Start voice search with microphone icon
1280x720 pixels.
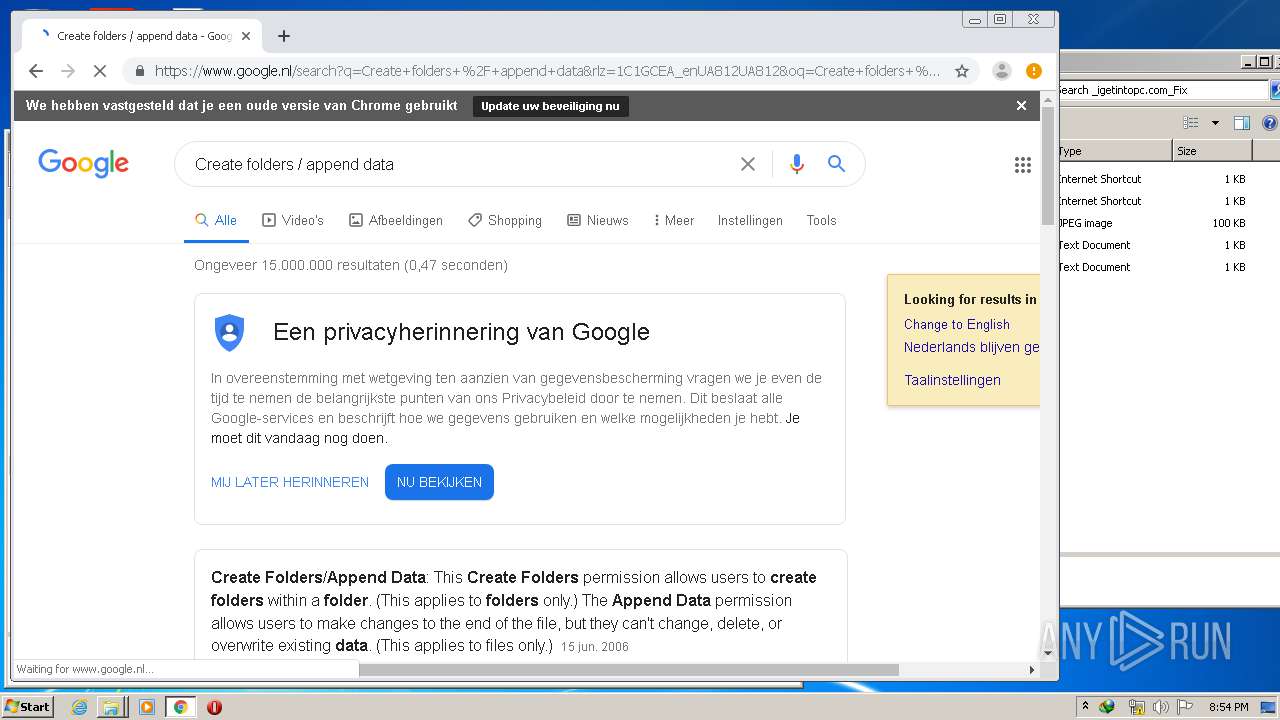point(797,164)
